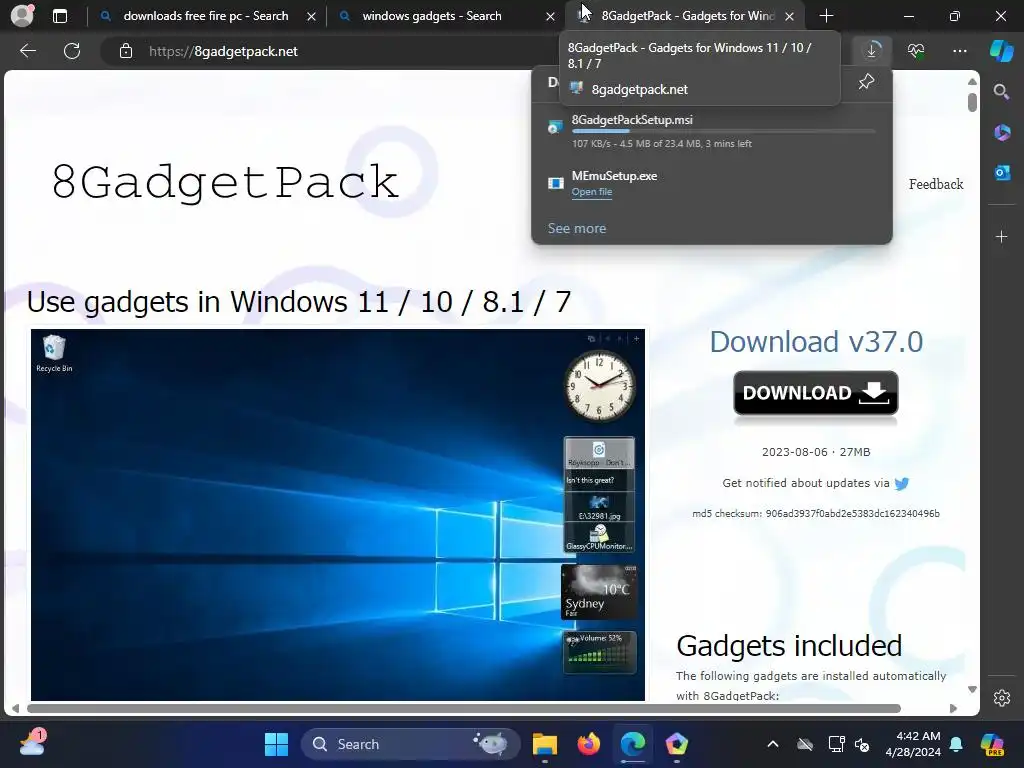Click the horizontal scrollbar thumb

coord(464,709)
